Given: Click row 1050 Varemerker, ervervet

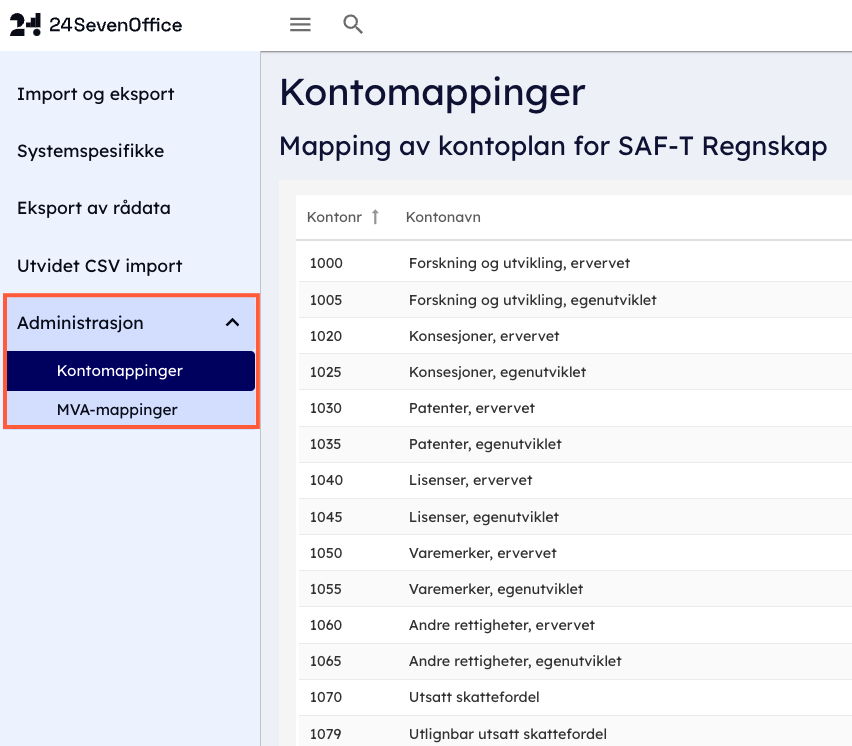Looking at the screenshot, I should 483,553.
